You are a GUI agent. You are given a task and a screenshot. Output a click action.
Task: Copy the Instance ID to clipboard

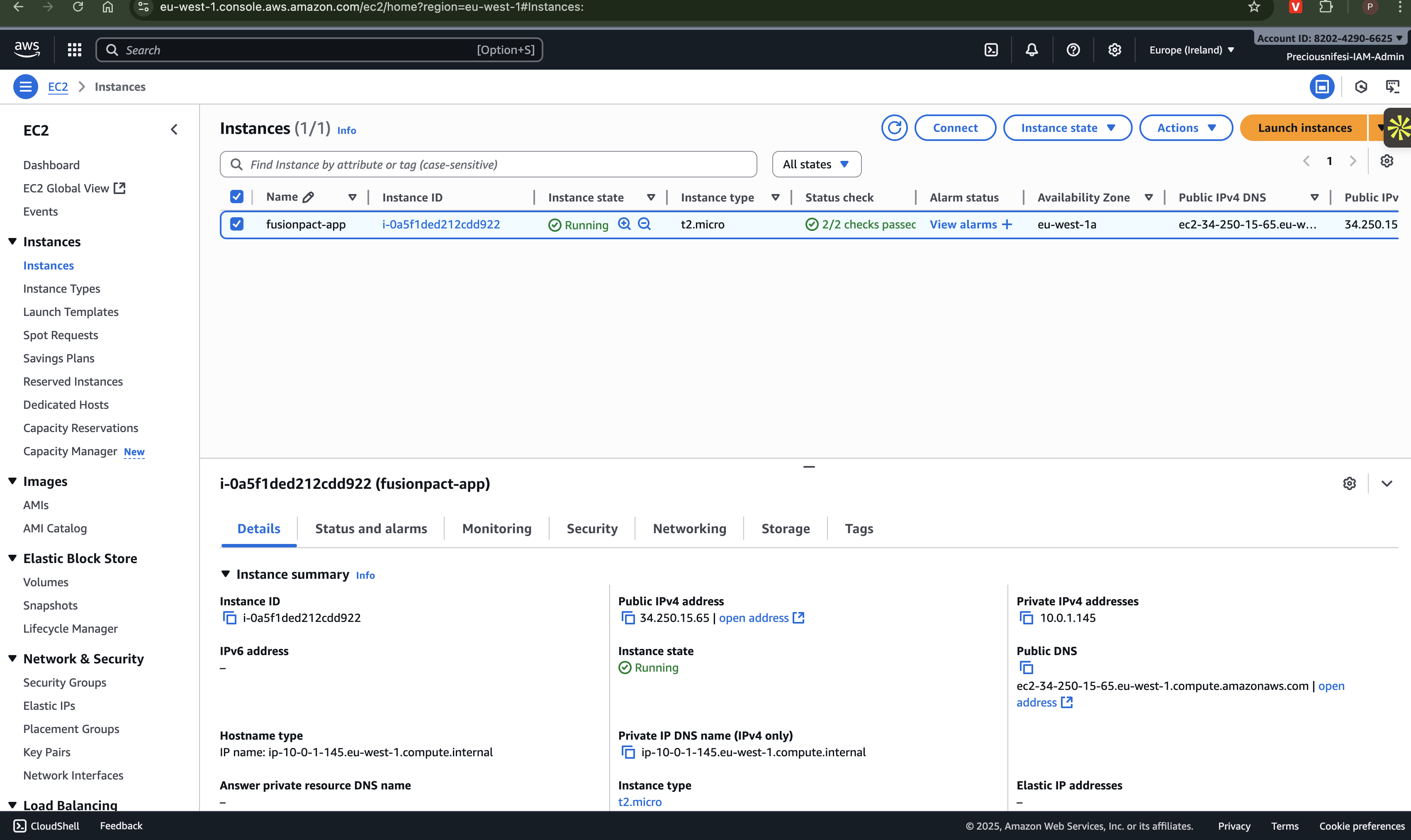229,618
